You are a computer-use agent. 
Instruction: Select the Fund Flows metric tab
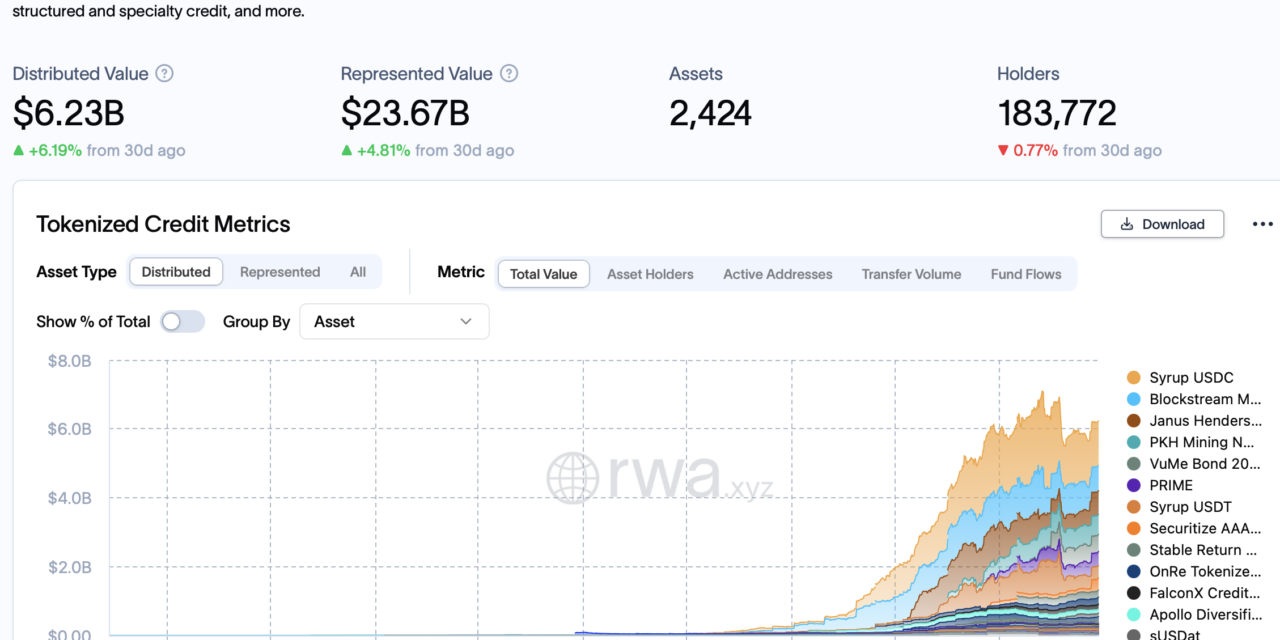tap(1026, 274)
